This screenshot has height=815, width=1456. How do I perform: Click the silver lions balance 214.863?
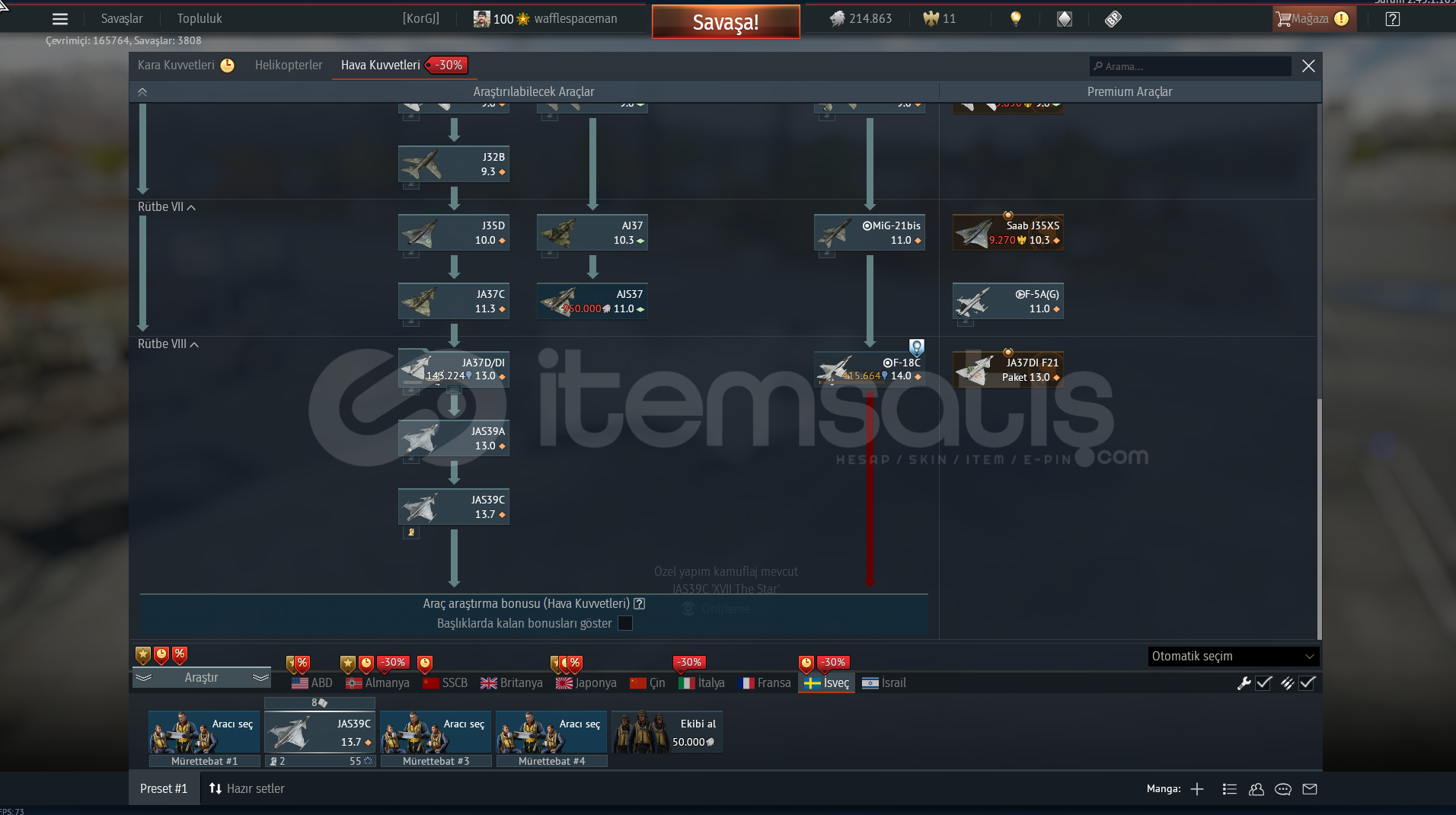coord(861,19)
